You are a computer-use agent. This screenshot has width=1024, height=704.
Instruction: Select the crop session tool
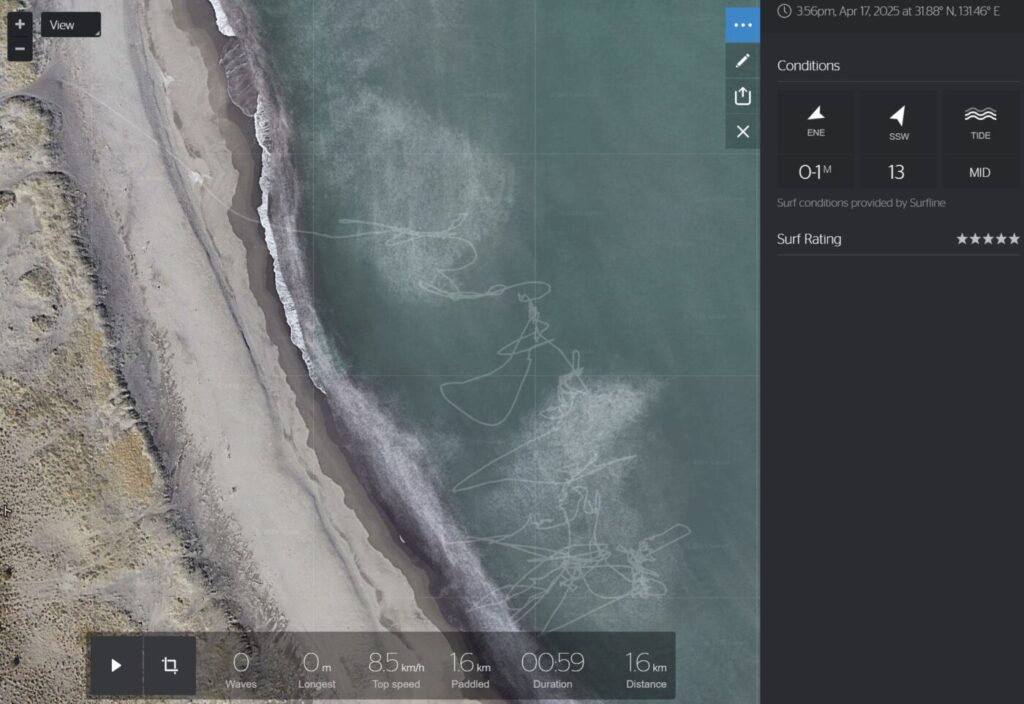pyautogui.click(x=170, y=665)
